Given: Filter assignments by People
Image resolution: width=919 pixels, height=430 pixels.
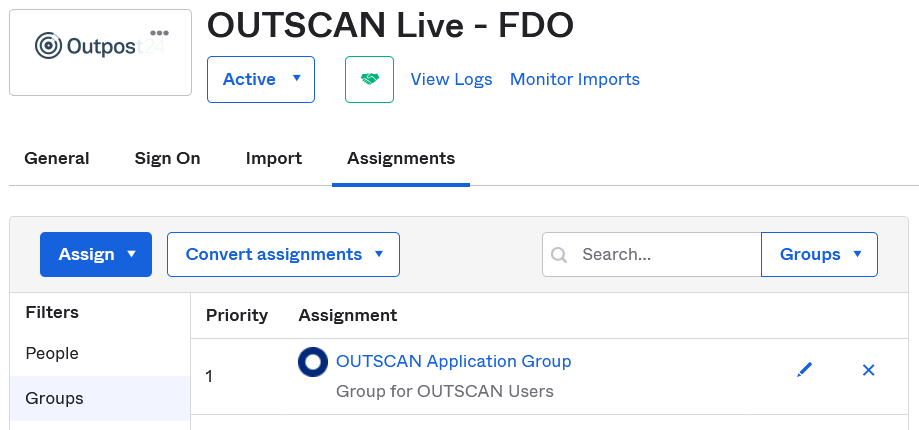Looking at the screenshot, I should point(52,353).
